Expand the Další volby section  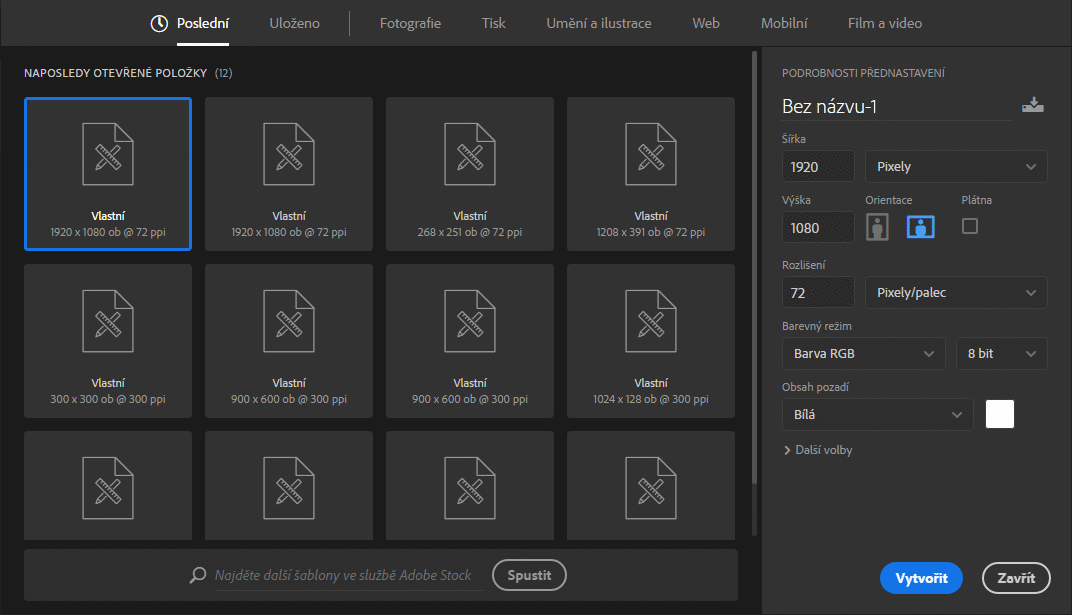818,450
